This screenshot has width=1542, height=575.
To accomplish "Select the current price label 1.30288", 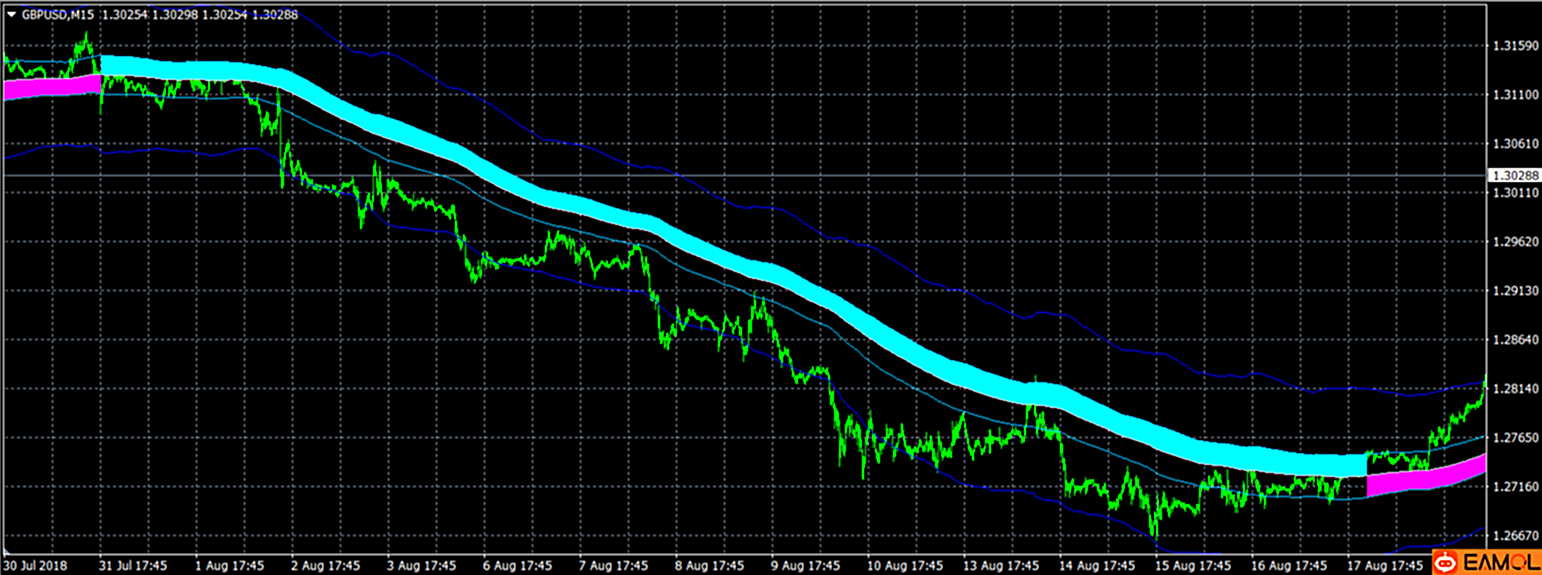I will click(x=1514, y=175).
